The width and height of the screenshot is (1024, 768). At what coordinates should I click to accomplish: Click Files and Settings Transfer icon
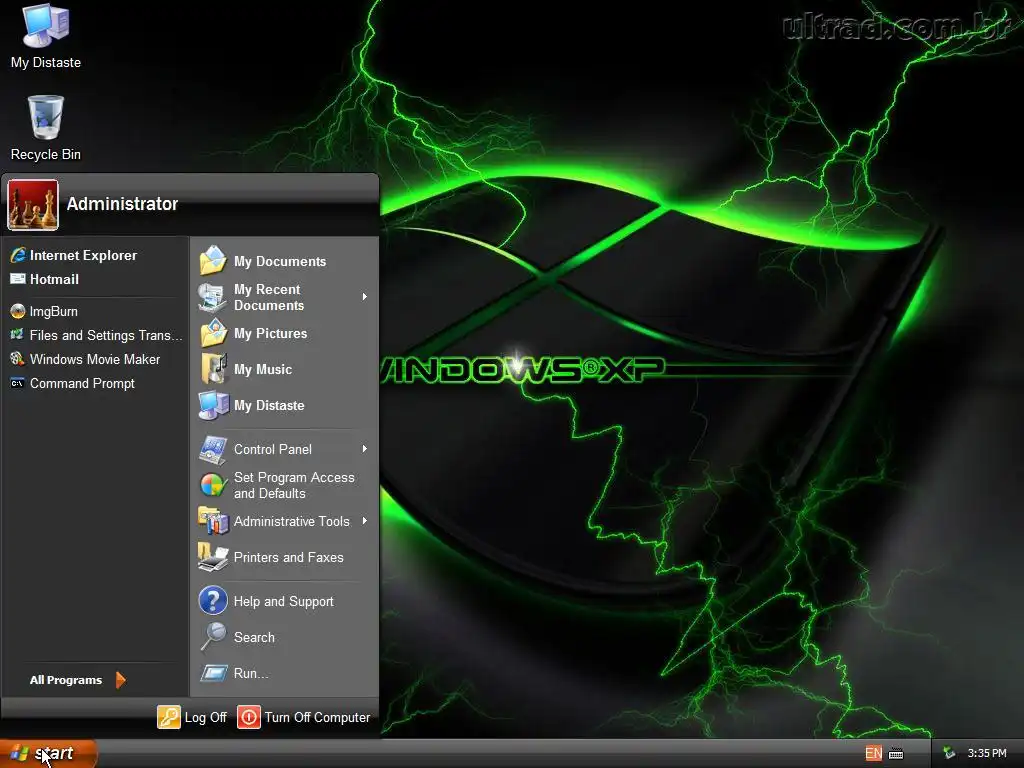(x=18, y=335)
